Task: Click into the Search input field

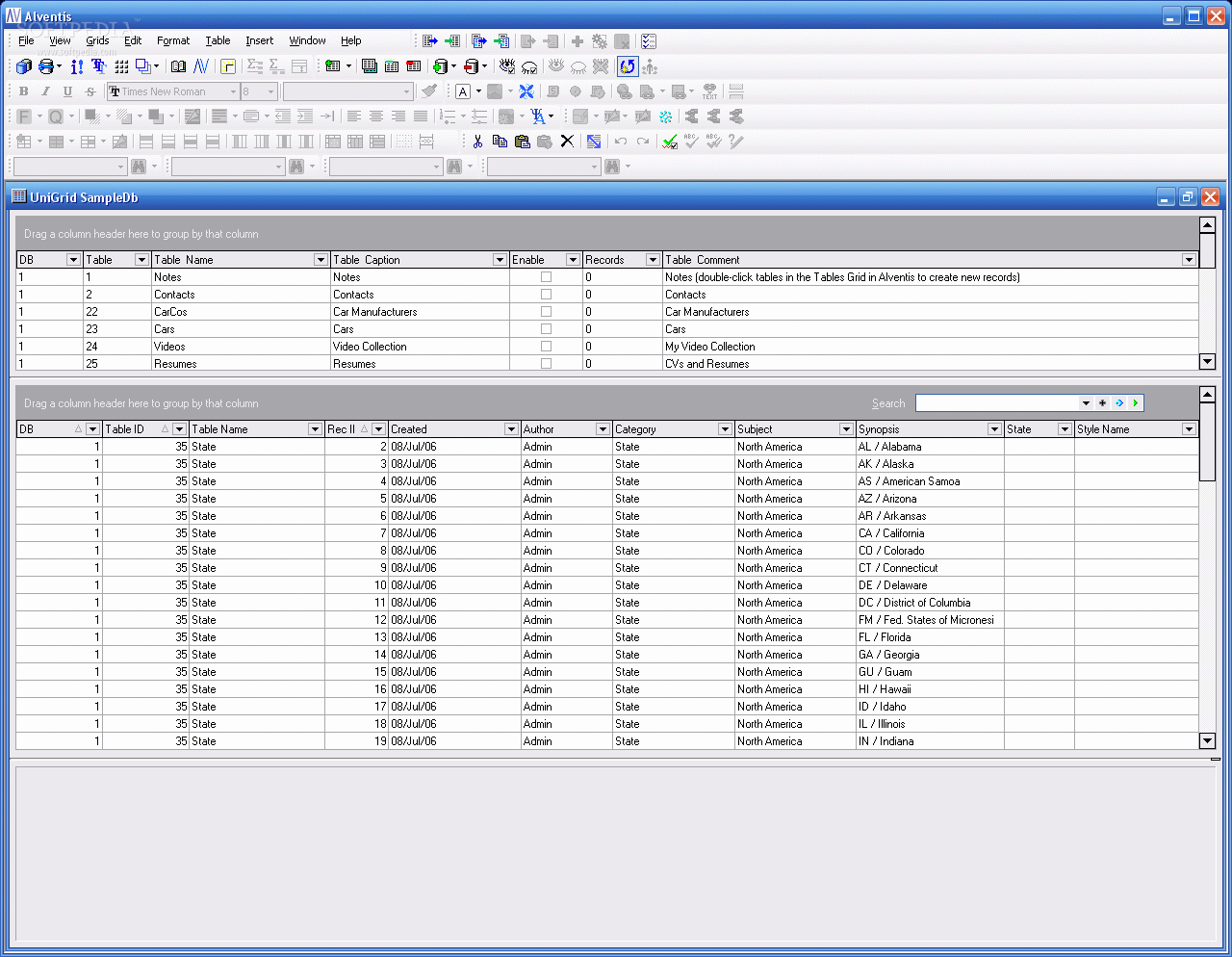Action: [996, 403]
